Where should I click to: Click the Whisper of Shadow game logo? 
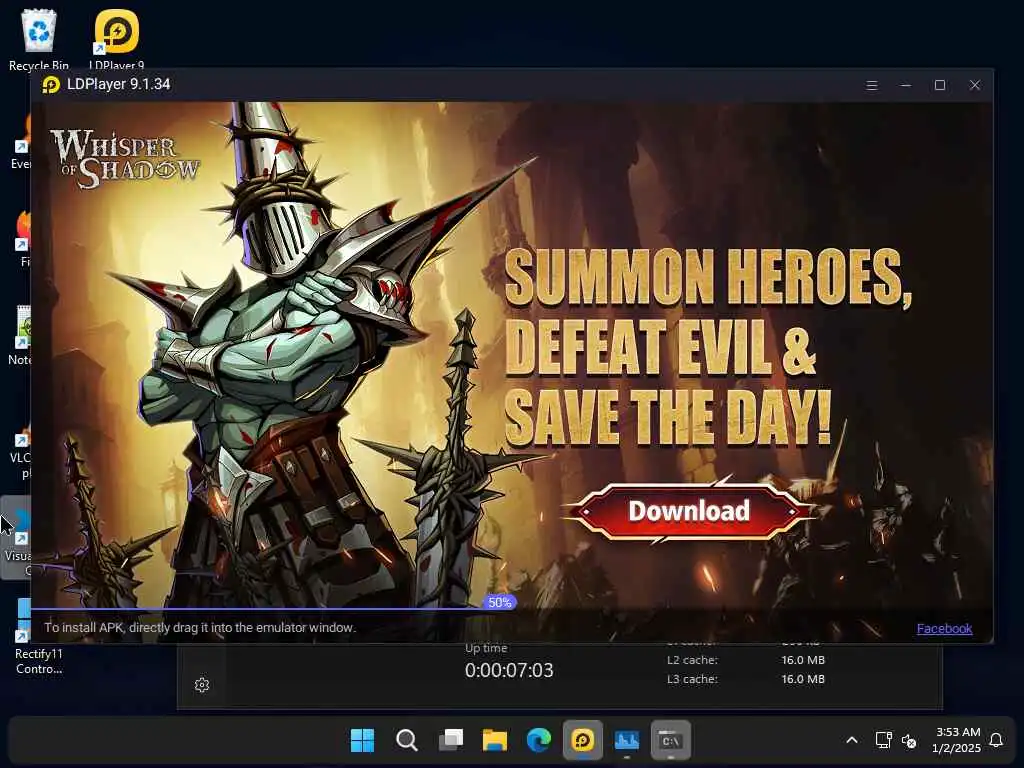tap(125, 159)
